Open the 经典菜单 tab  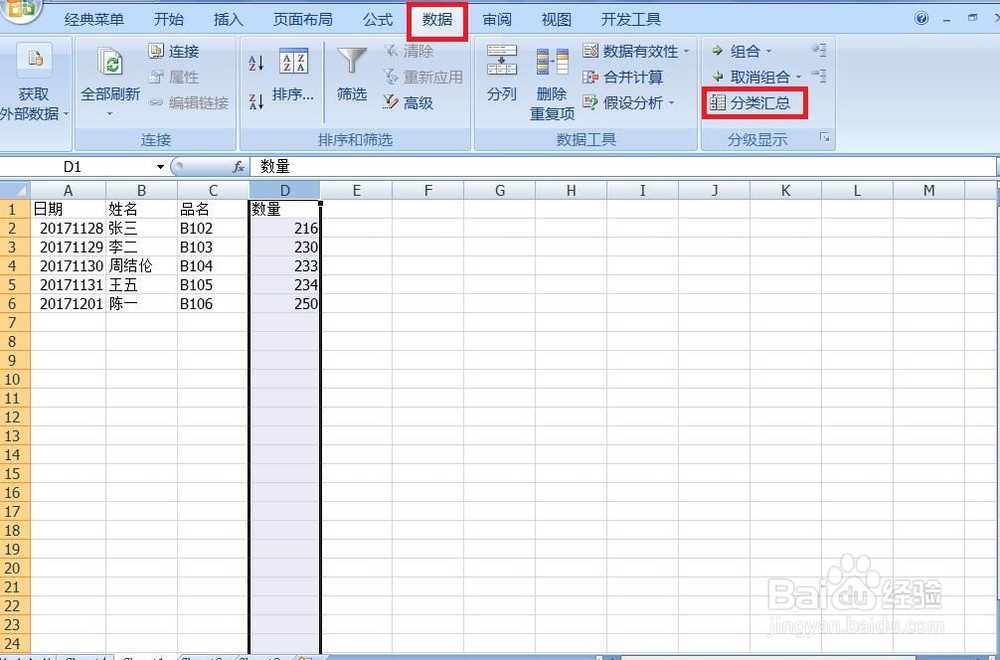tap(94, 20)
